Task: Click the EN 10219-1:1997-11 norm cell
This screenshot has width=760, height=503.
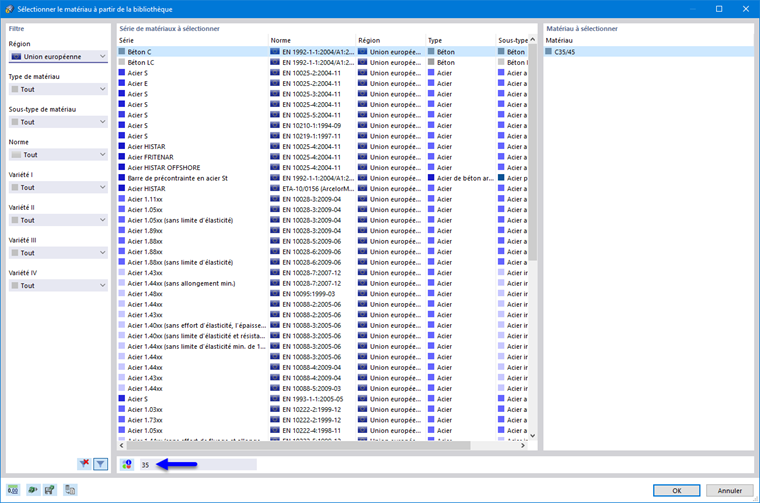Action: point(312,136)
